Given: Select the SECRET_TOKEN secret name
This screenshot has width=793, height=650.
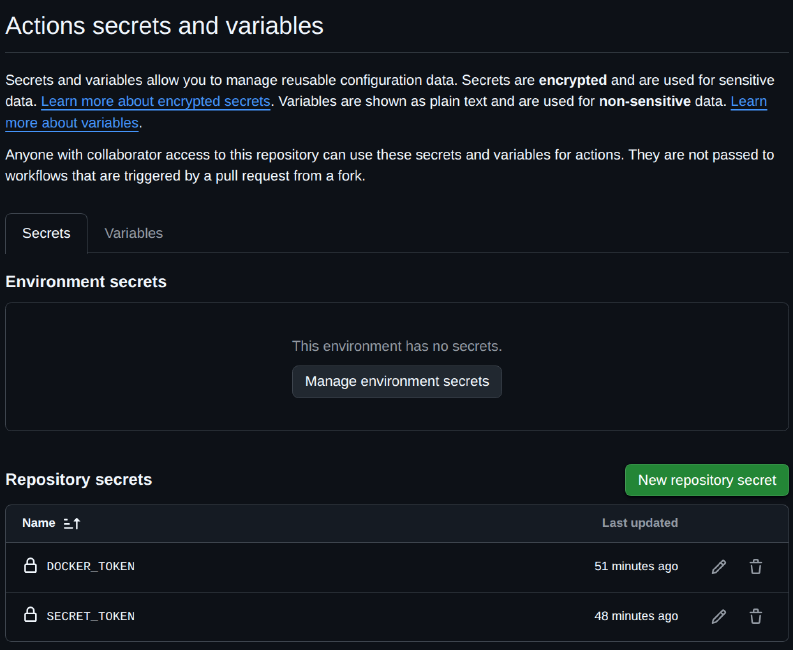Looking at the screenshot, I should click(x=91, y=616).
